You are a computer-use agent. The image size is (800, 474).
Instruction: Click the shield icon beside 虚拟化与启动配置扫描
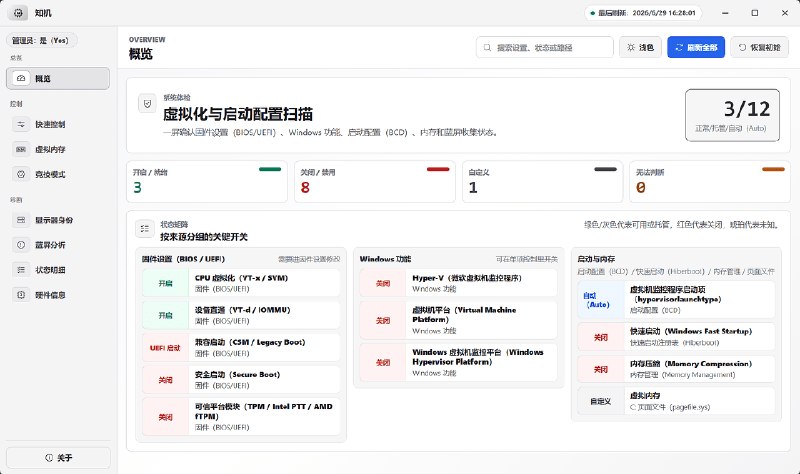point(147,104)
